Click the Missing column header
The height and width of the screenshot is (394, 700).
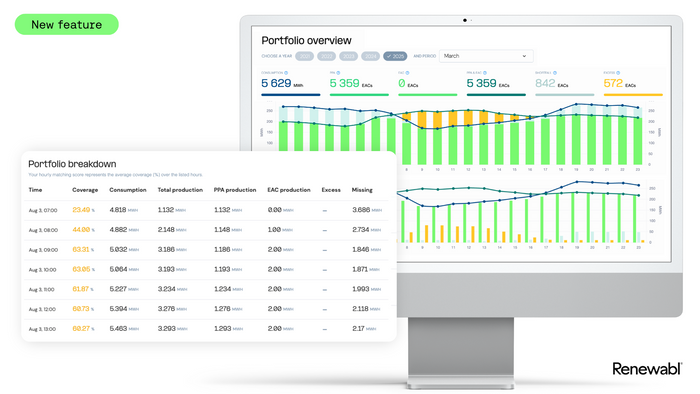pyautogui.click(x=362, y=190)
